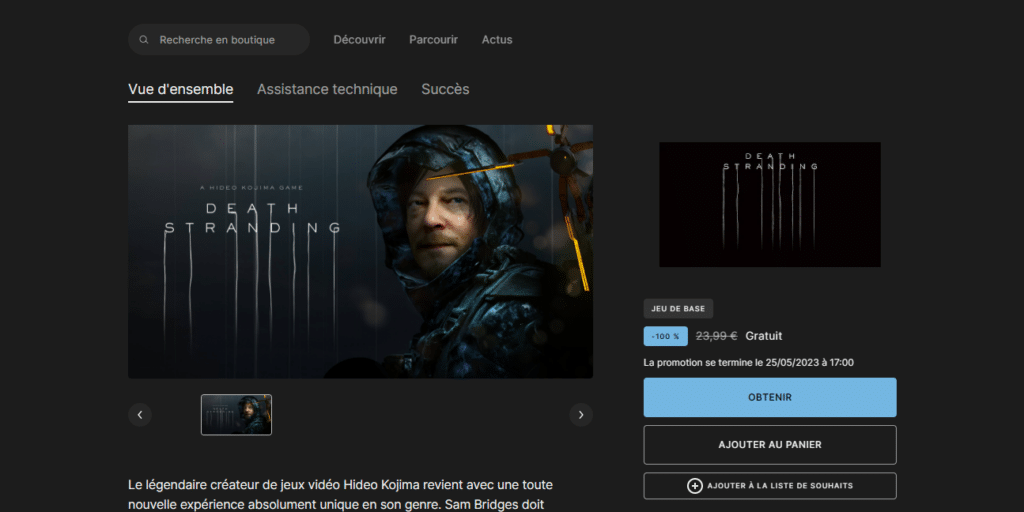Screen dimensions: 1024x512
Task: Click the Gratuit price text
Action: pyautogui.click(x=763, y=336)
